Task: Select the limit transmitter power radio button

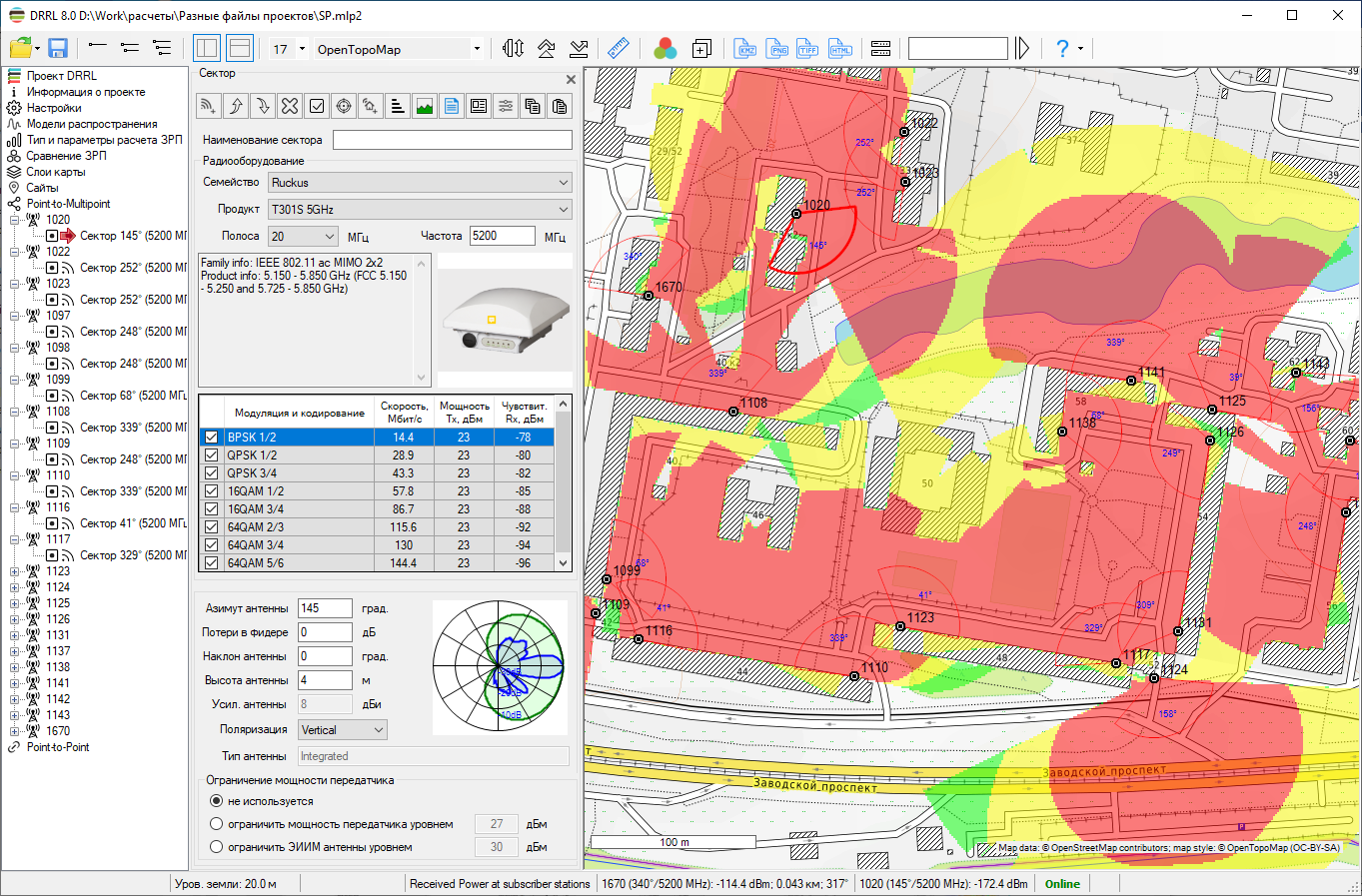Action: (x=216, y=824)
